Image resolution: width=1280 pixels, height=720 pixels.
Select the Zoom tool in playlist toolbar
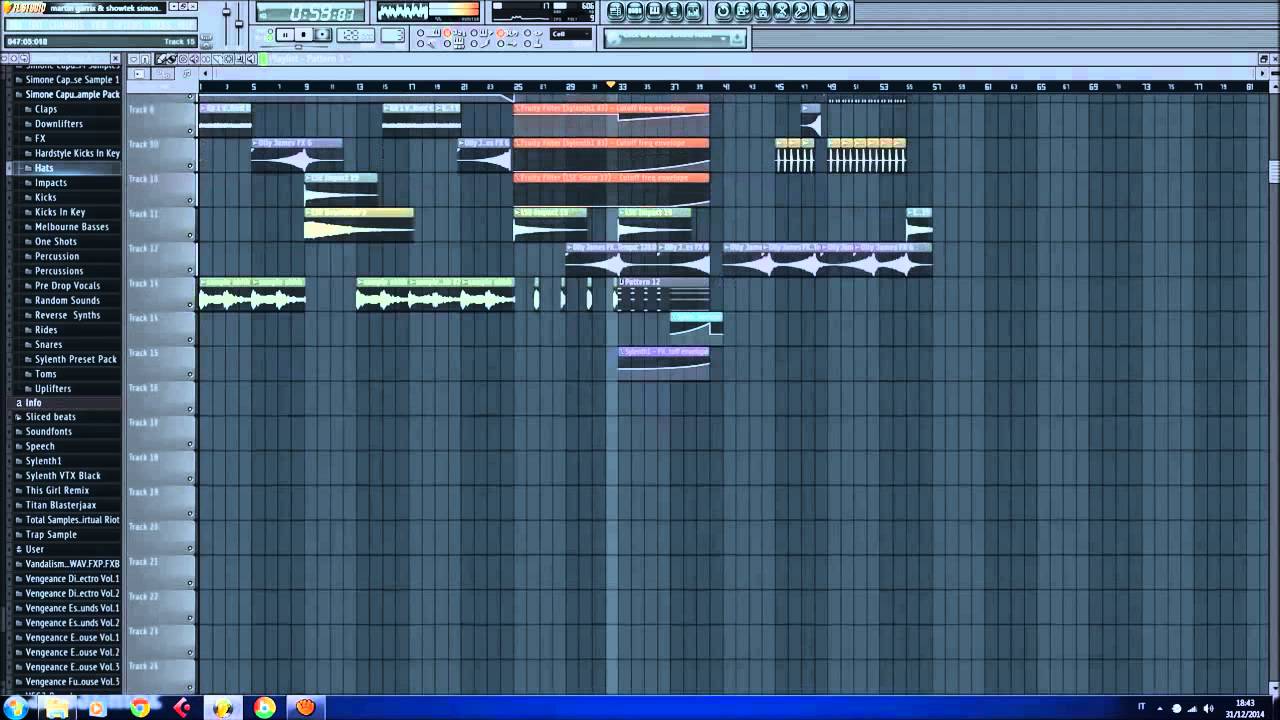[x=240, y=59]
